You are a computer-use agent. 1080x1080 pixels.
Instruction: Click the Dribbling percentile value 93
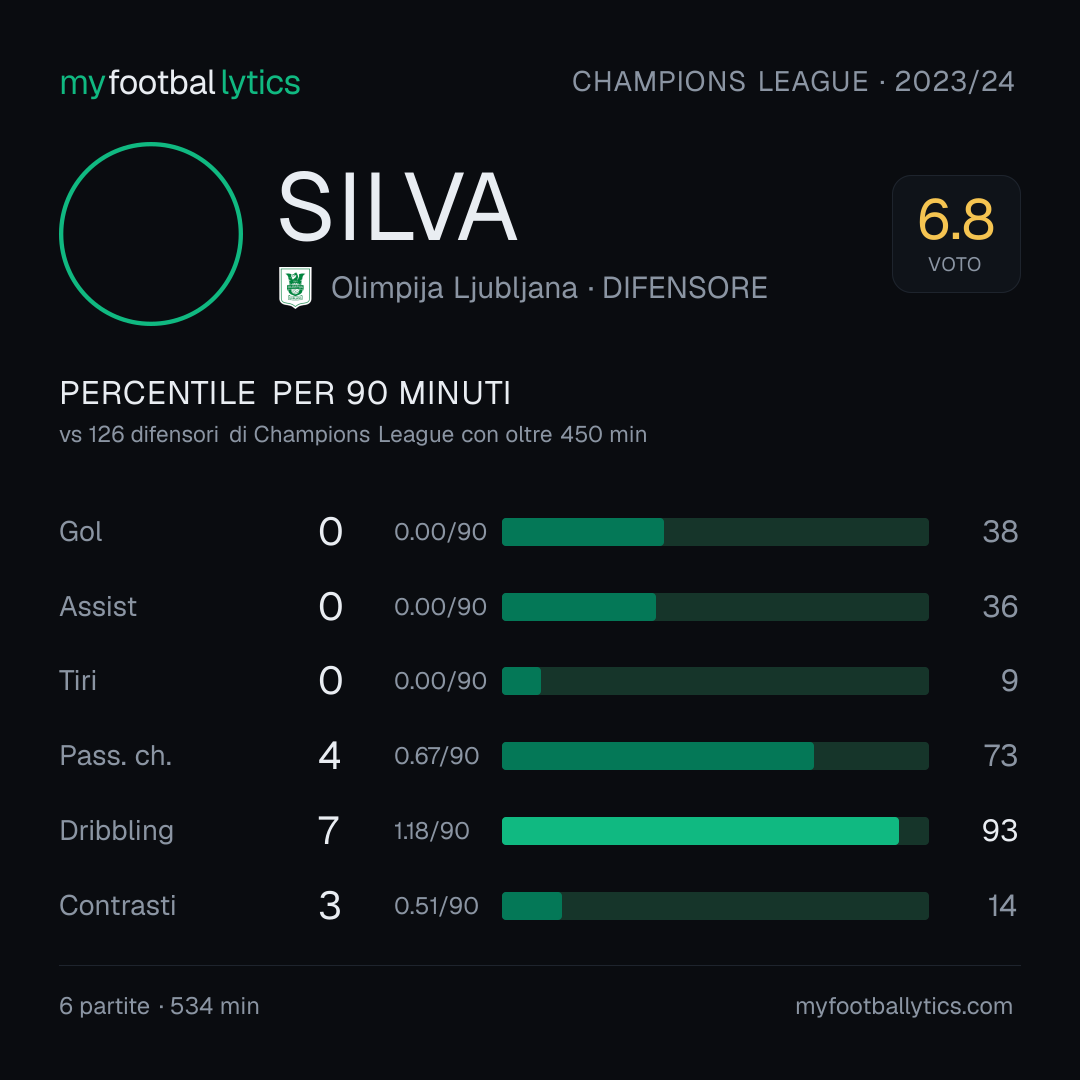[x=999, y=831]
